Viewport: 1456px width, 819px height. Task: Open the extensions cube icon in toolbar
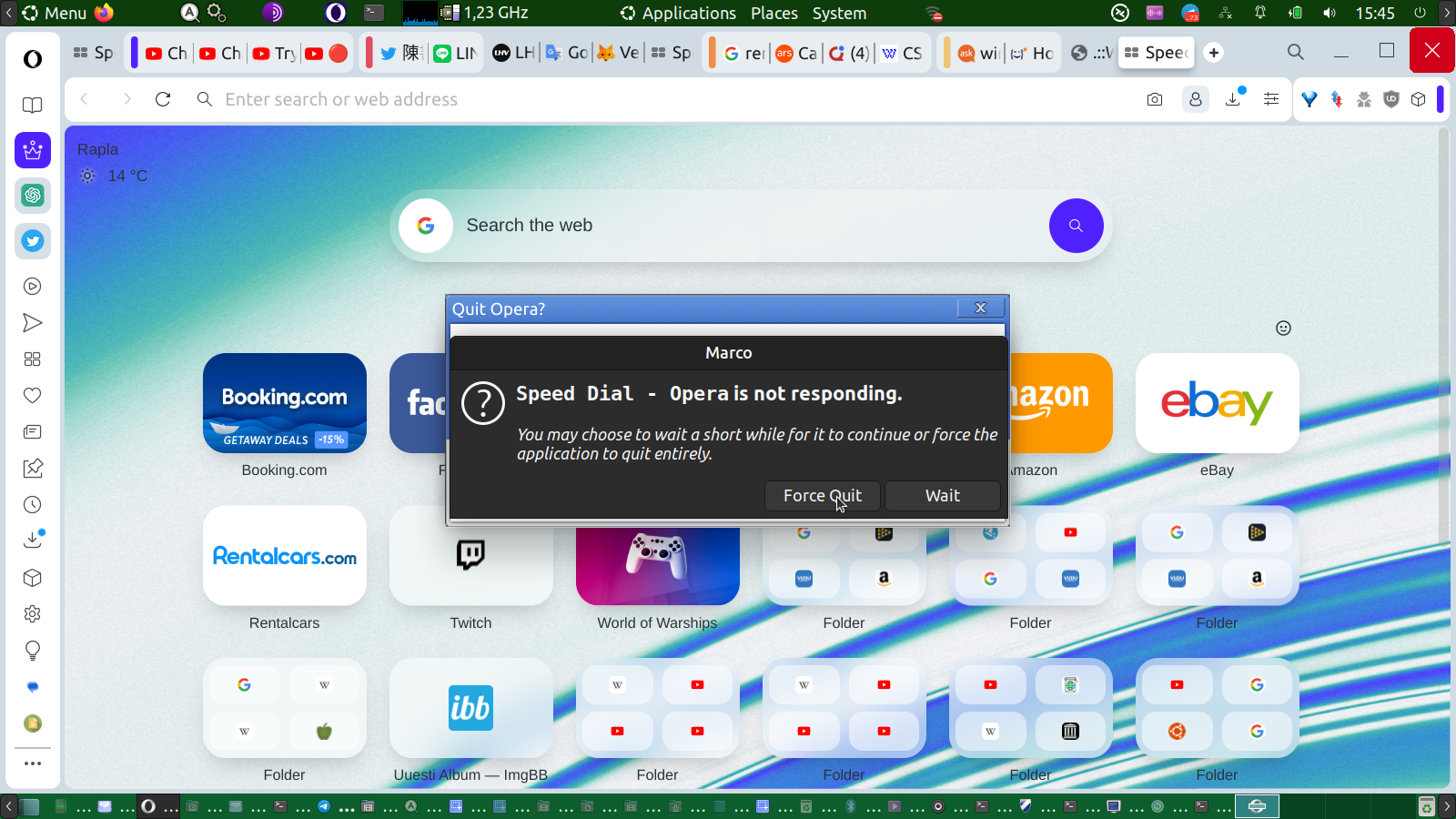coord(1419,99)
